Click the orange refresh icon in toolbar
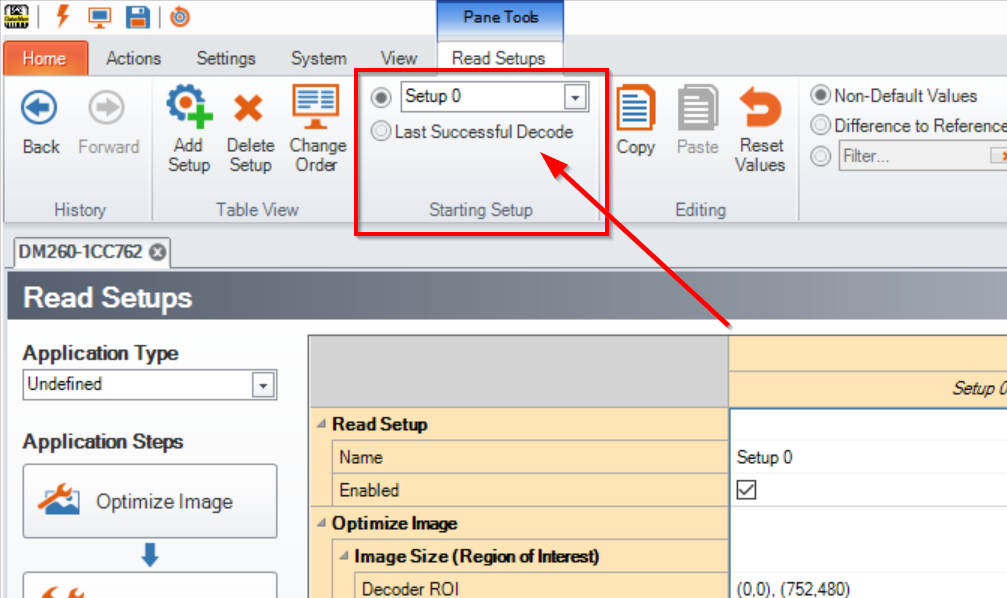The image size is (1007, 598). coord(181,16)
